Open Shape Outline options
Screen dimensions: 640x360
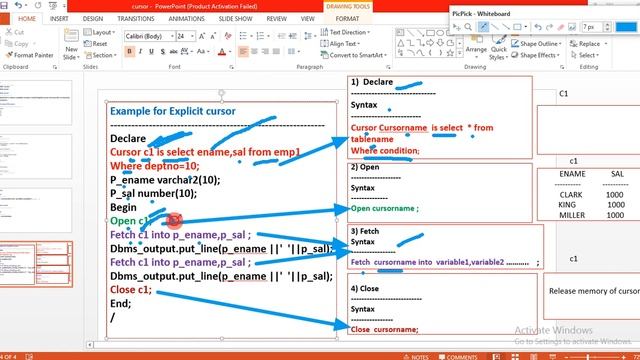536,43
